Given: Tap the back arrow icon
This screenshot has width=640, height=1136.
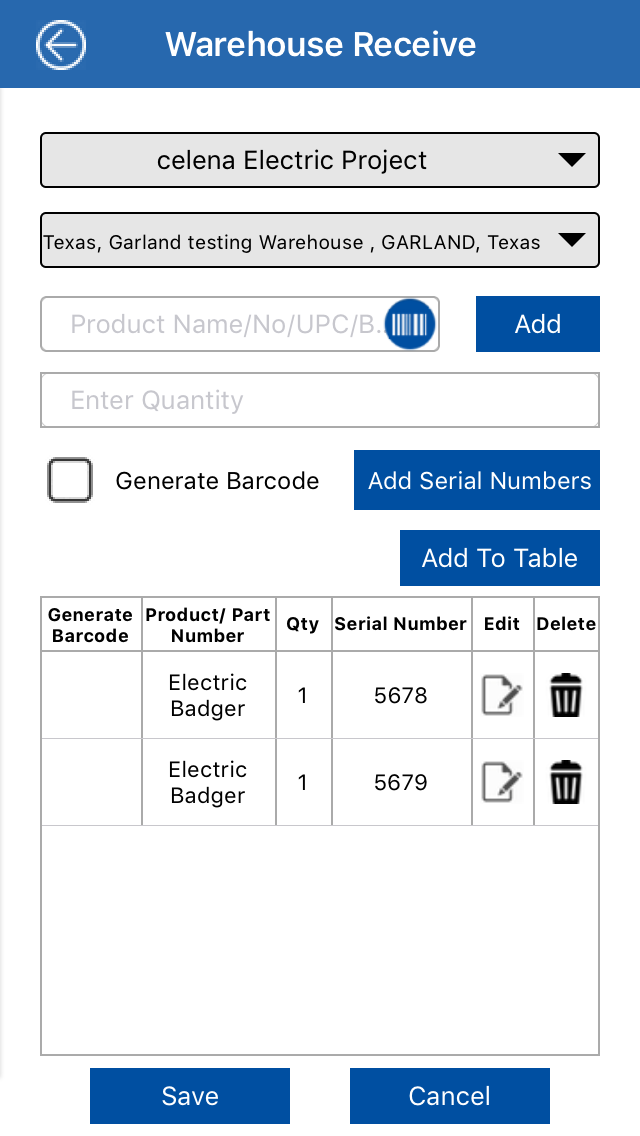Looking at the screenshot, I should (x=61, y=45).
